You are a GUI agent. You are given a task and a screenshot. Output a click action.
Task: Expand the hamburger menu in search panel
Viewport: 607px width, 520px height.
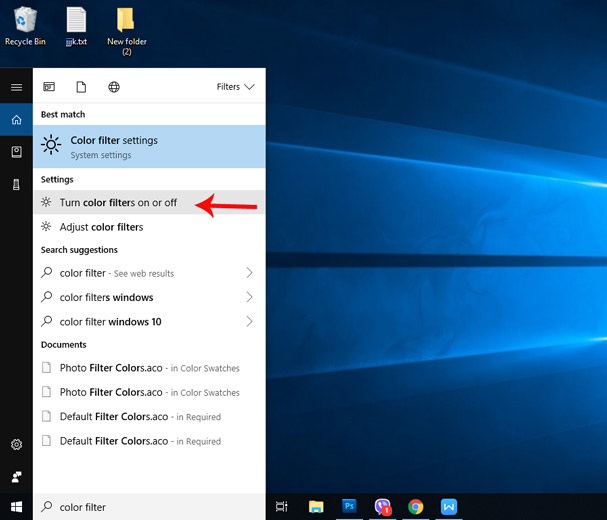16,87
